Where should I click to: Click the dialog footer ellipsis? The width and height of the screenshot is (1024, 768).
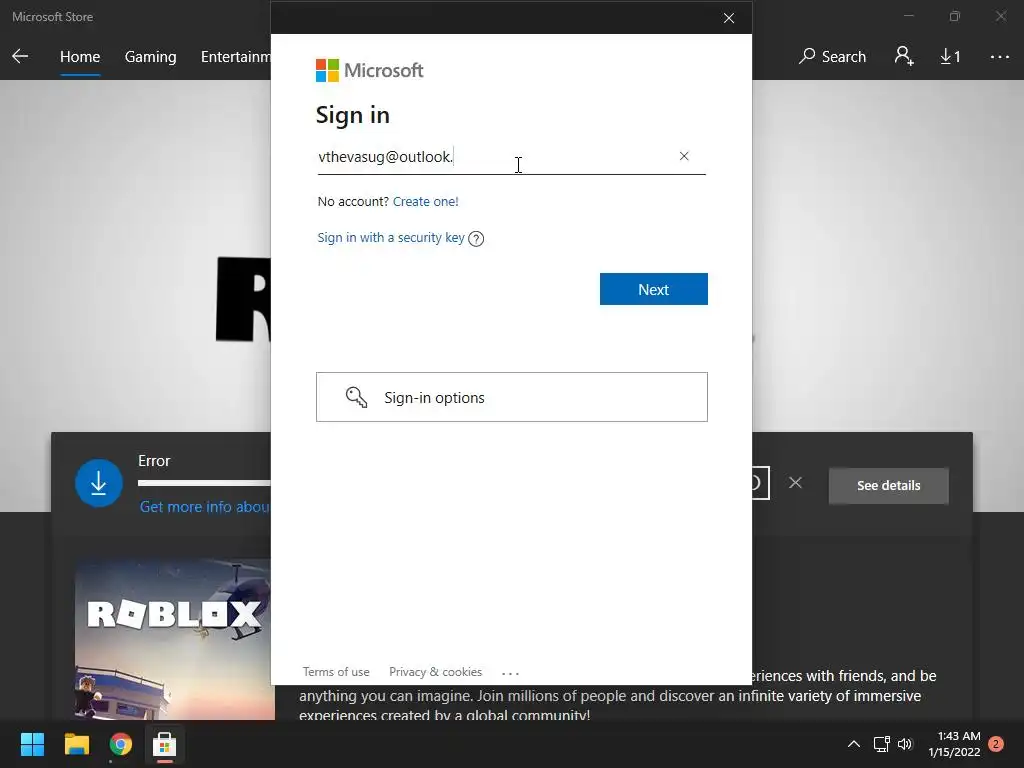[x=510, y=673]
